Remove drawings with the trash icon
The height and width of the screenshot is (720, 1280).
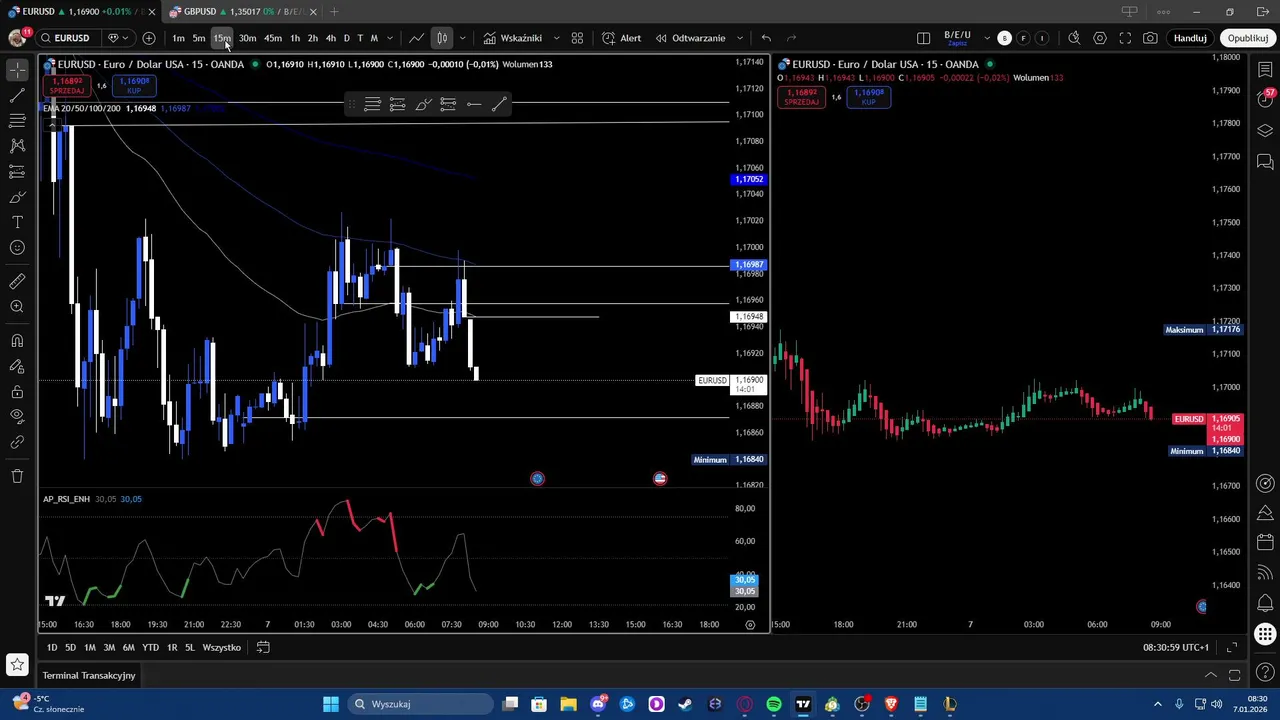17,476
